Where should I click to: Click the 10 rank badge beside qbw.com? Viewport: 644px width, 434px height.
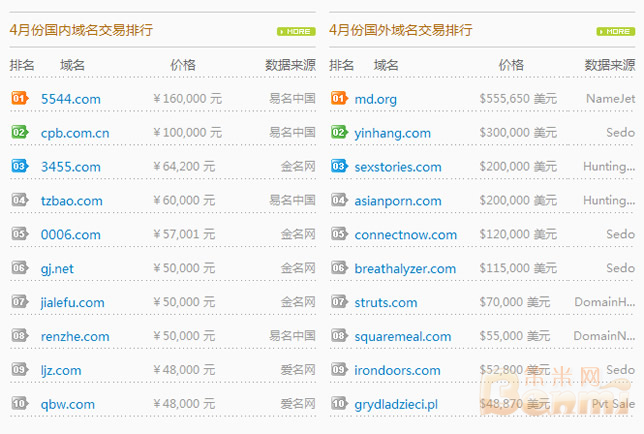20,403
